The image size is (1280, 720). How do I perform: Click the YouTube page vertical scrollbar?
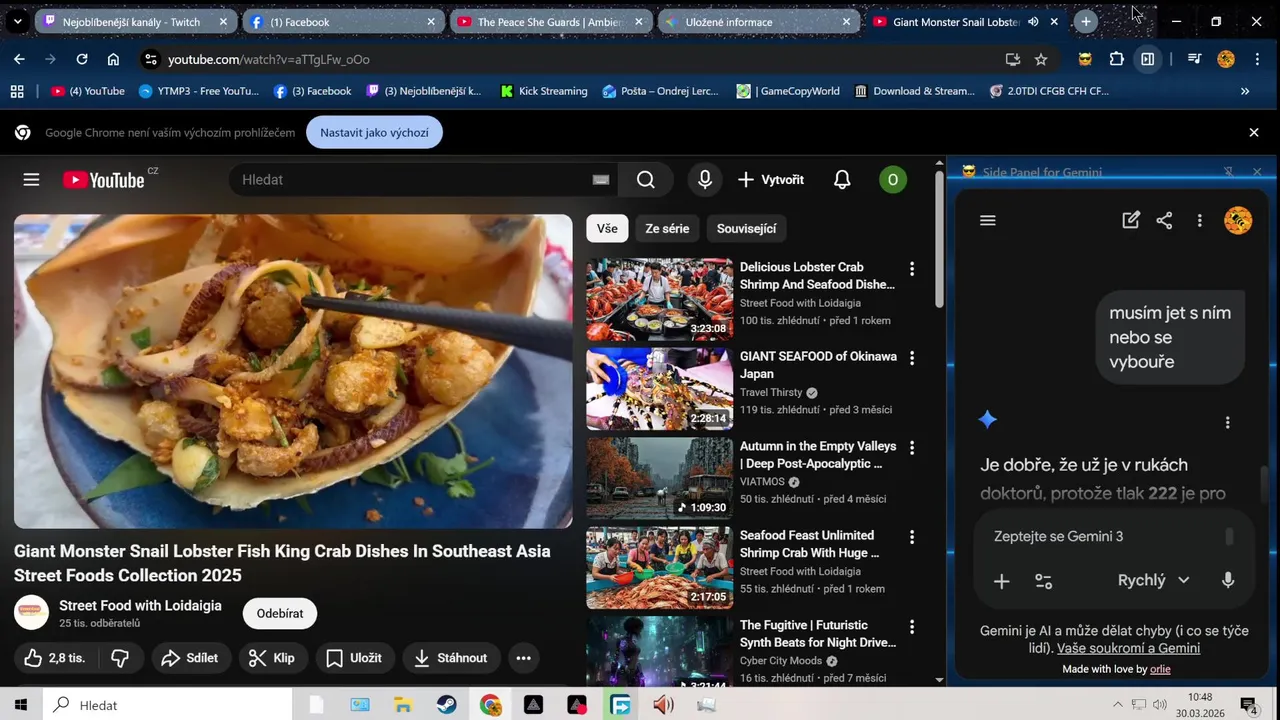[939, 240]
